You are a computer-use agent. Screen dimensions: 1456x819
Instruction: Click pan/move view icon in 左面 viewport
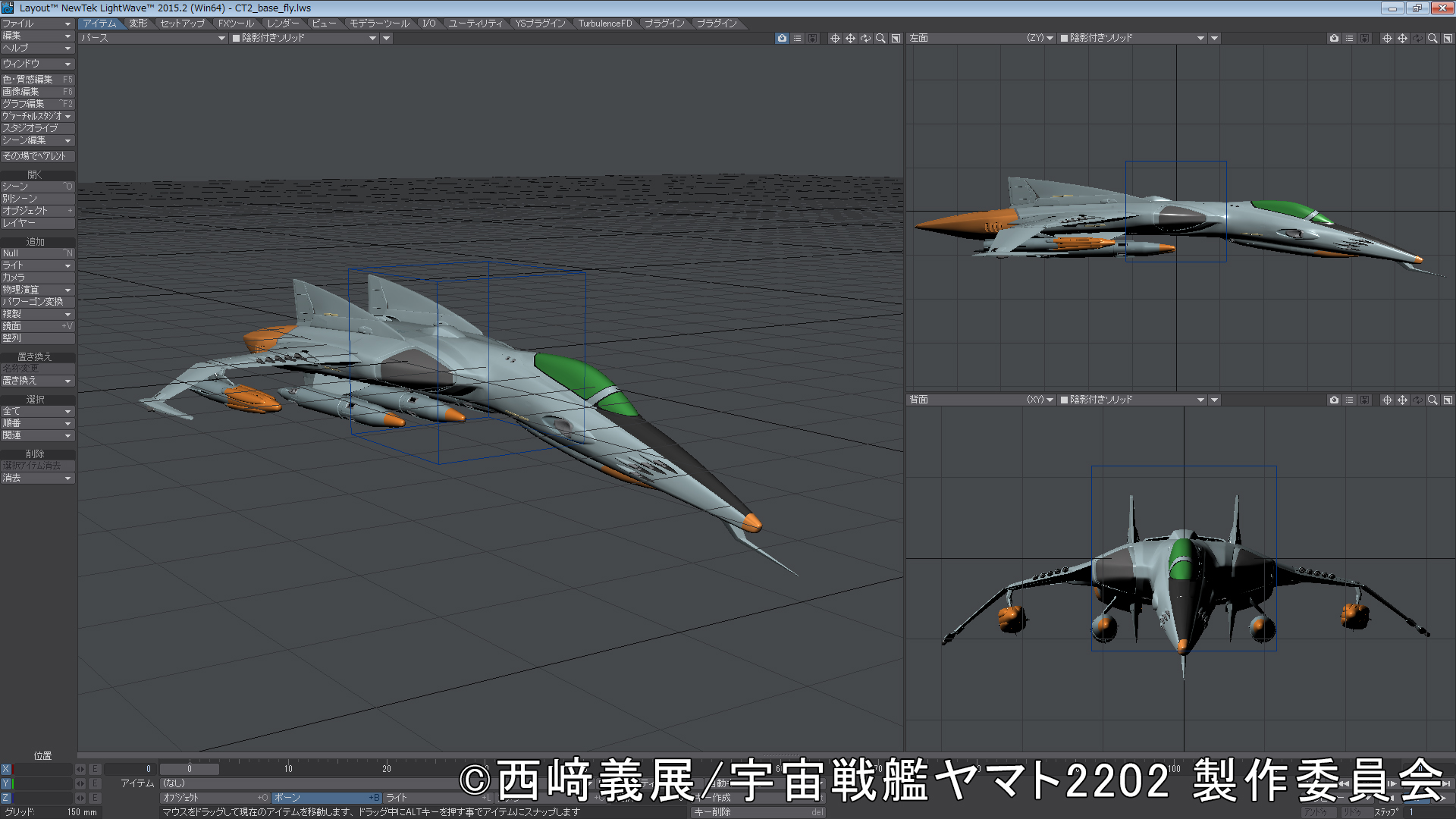click(x=1402, y=38)
